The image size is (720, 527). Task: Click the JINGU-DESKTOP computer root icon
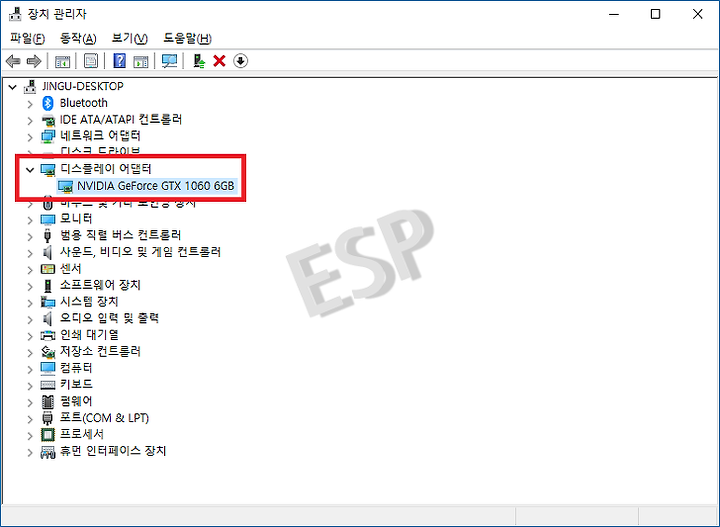tap(30, 86)
